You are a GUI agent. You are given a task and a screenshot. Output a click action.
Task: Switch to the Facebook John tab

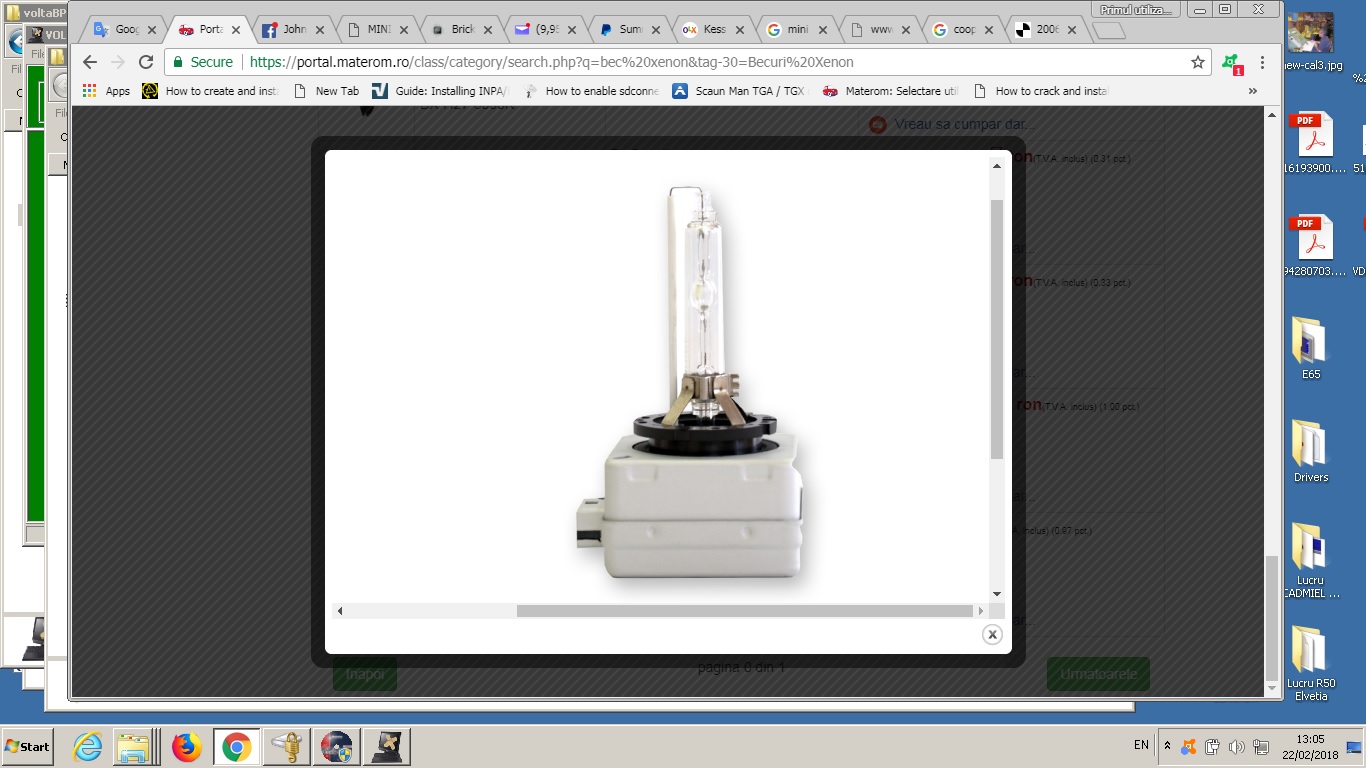[284, 30]
